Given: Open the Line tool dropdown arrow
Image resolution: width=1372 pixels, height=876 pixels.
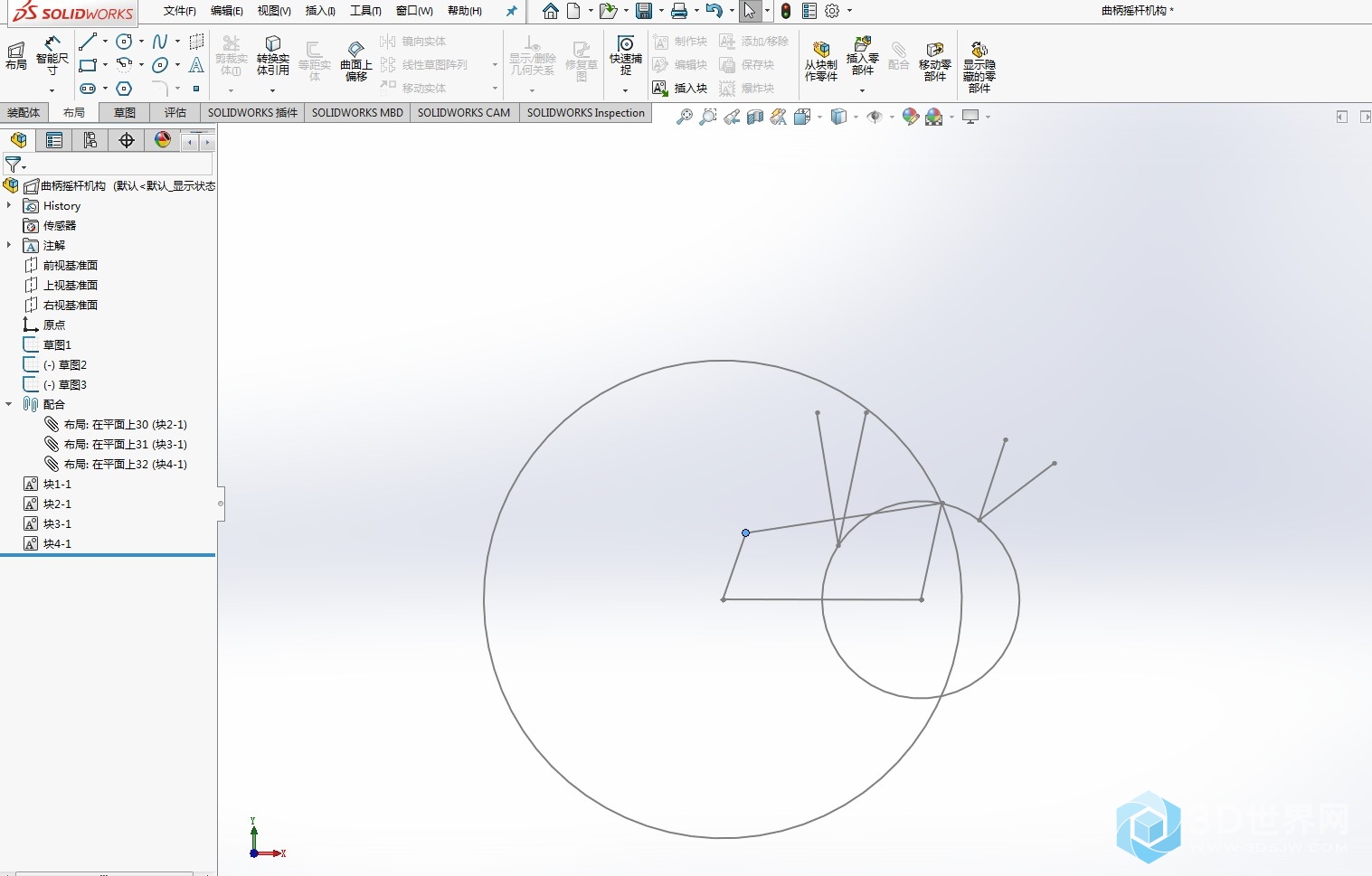Looking at the screenshot, I should click(x=105, y=42).
